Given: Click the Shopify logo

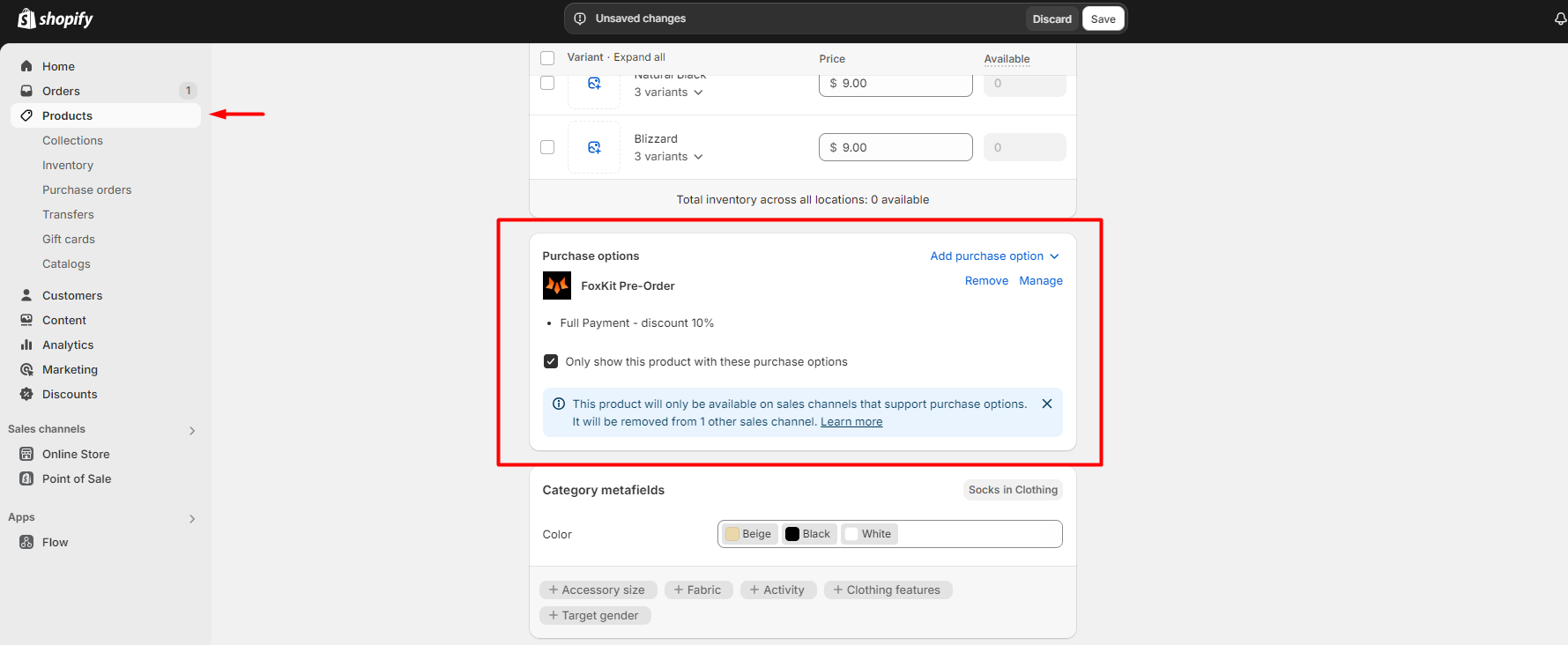Looking at the screenshot, I should click(x=56, y=19).
